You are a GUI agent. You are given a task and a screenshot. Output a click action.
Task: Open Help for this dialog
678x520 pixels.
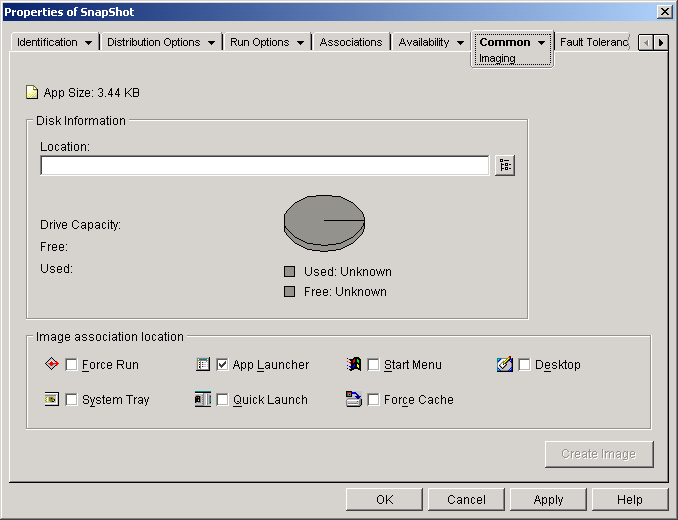[x=630, y=500]
